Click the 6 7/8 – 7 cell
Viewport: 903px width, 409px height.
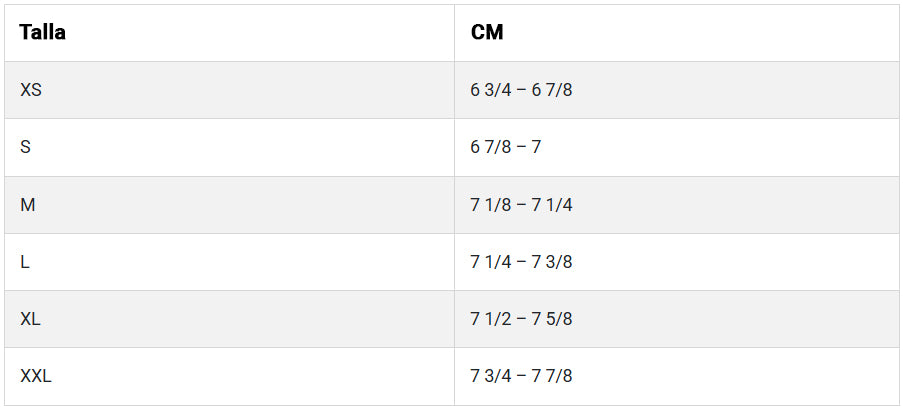(x=506, y=147)
